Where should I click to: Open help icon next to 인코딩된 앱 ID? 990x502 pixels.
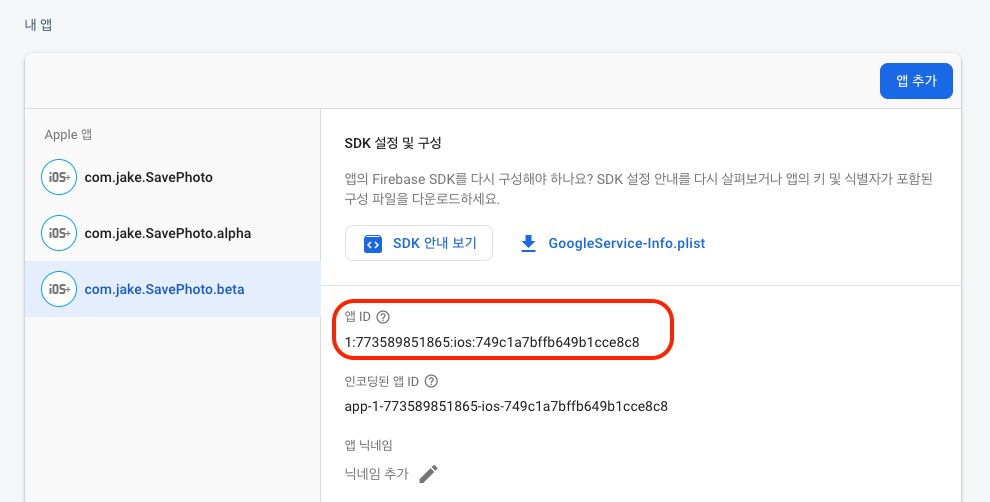pos(431,381)
